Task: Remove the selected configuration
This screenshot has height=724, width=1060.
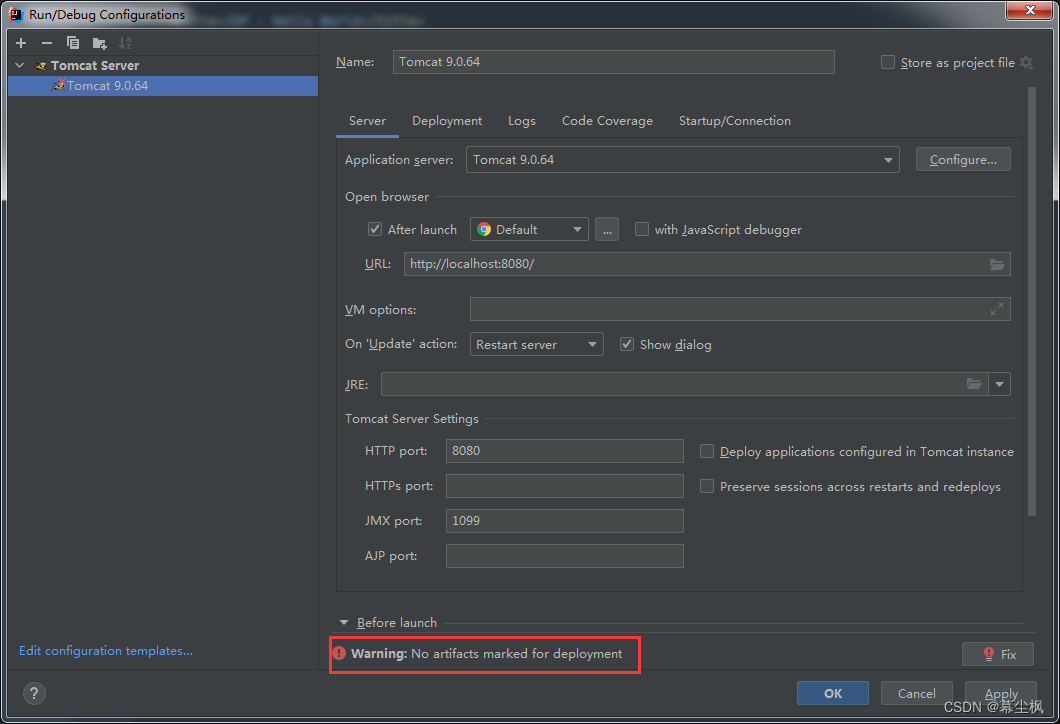Action: (x=46, y=43)
